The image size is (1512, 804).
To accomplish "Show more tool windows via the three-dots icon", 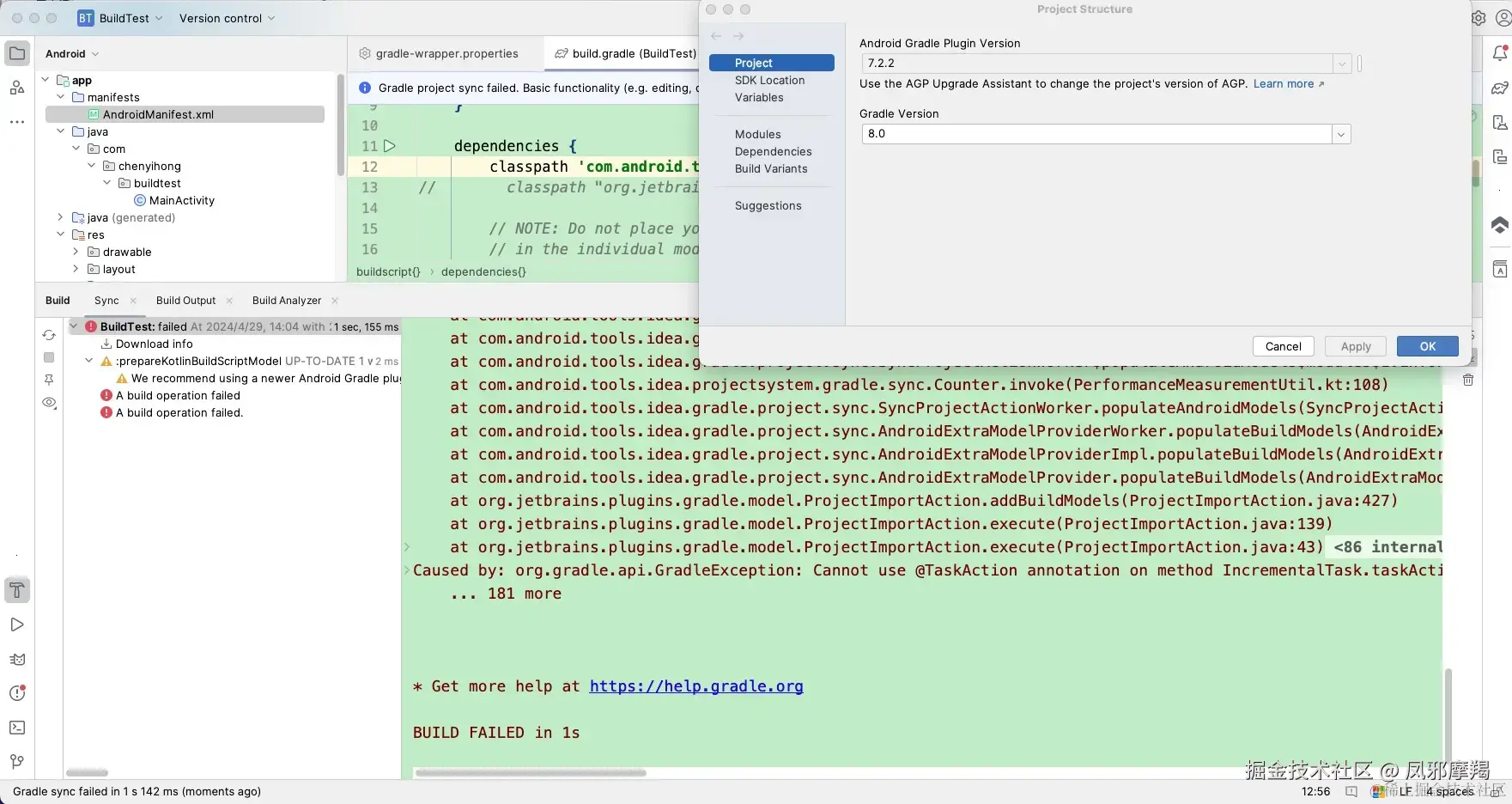I will [x=17, y=122].
